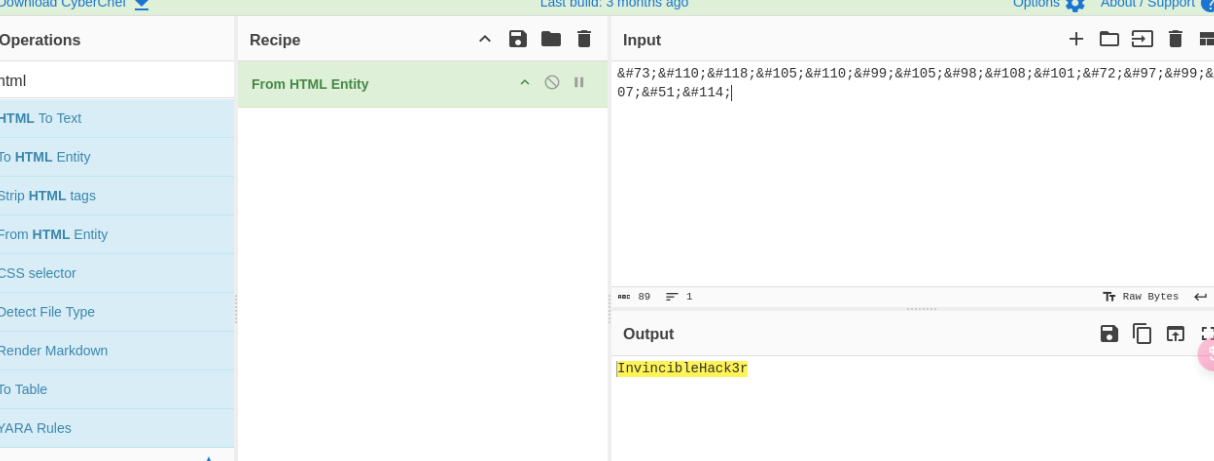Clear input and output trash icon
Image resolution: width=1214 pixels, height=461 pixels.
(1176, 39)
